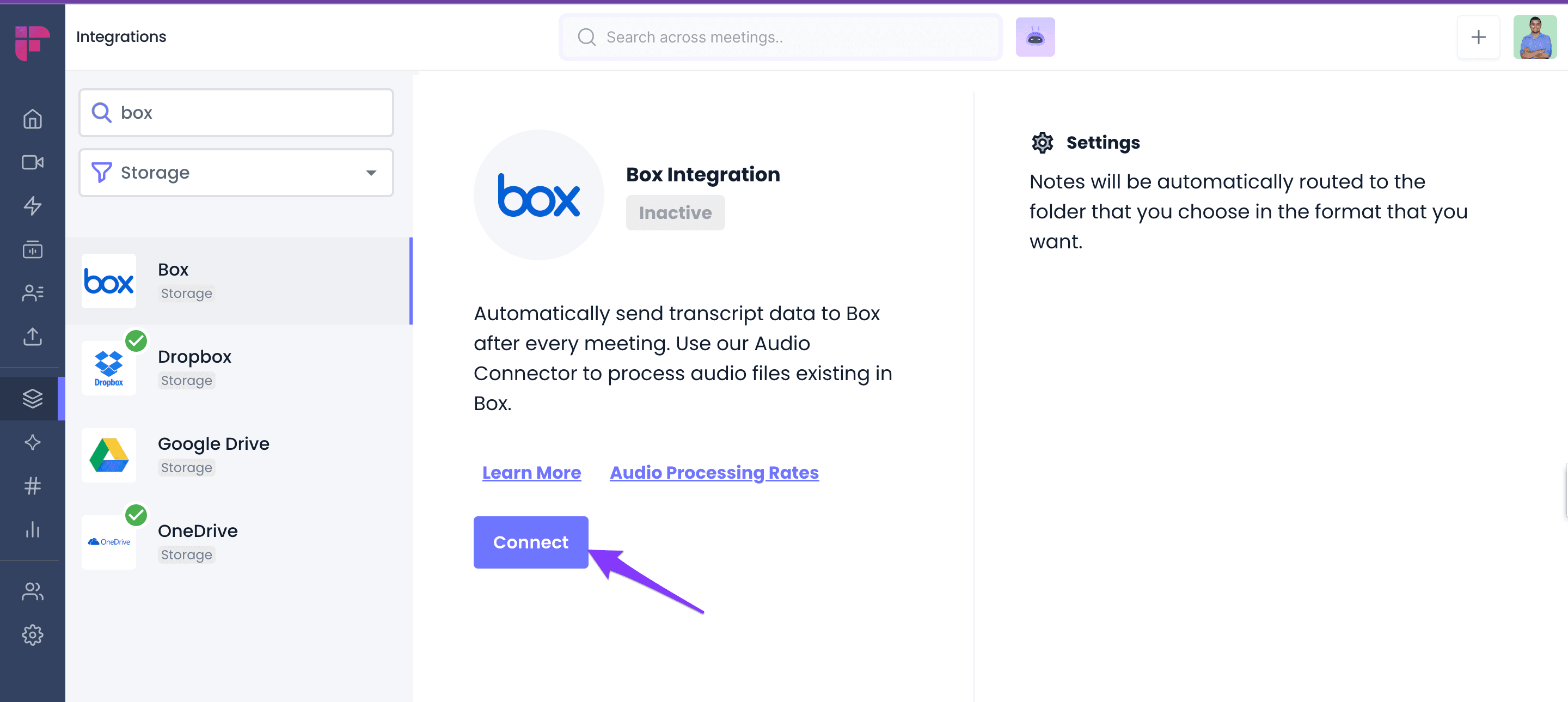The width and height of the screenshot is (1568, 702).
Task: Open the Uploads sidebar icon
Action: pos(32,337)
